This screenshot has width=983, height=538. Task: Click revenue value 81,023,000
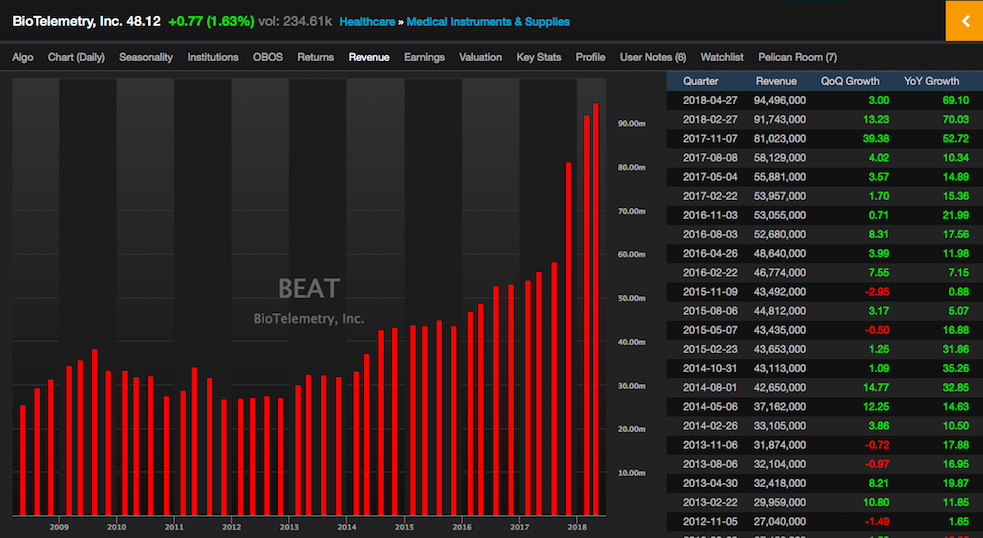[780, 139]
